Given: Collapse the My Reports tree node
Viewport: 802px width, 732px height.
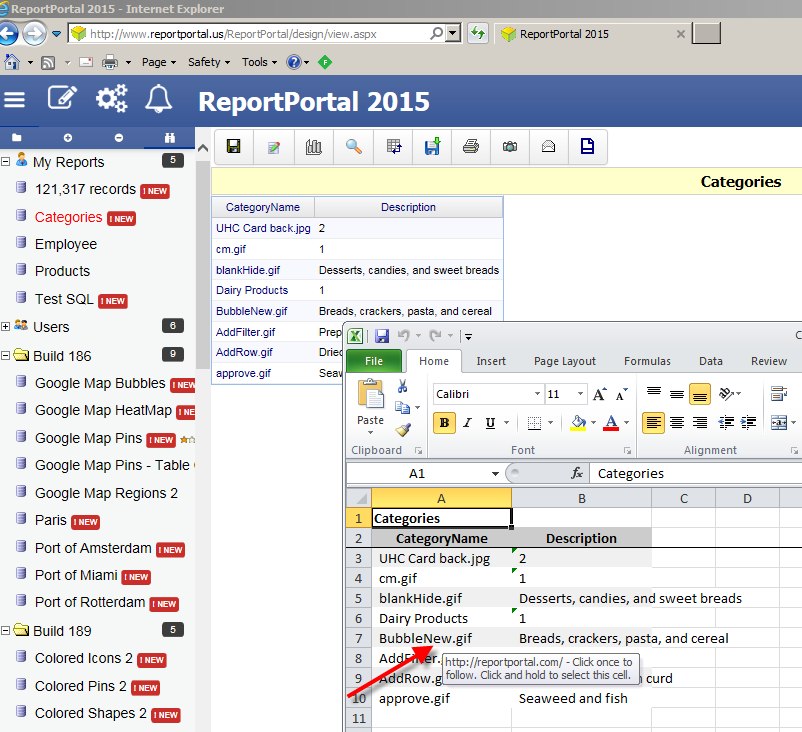Looking at the screenshot, I should click(6, 162).
